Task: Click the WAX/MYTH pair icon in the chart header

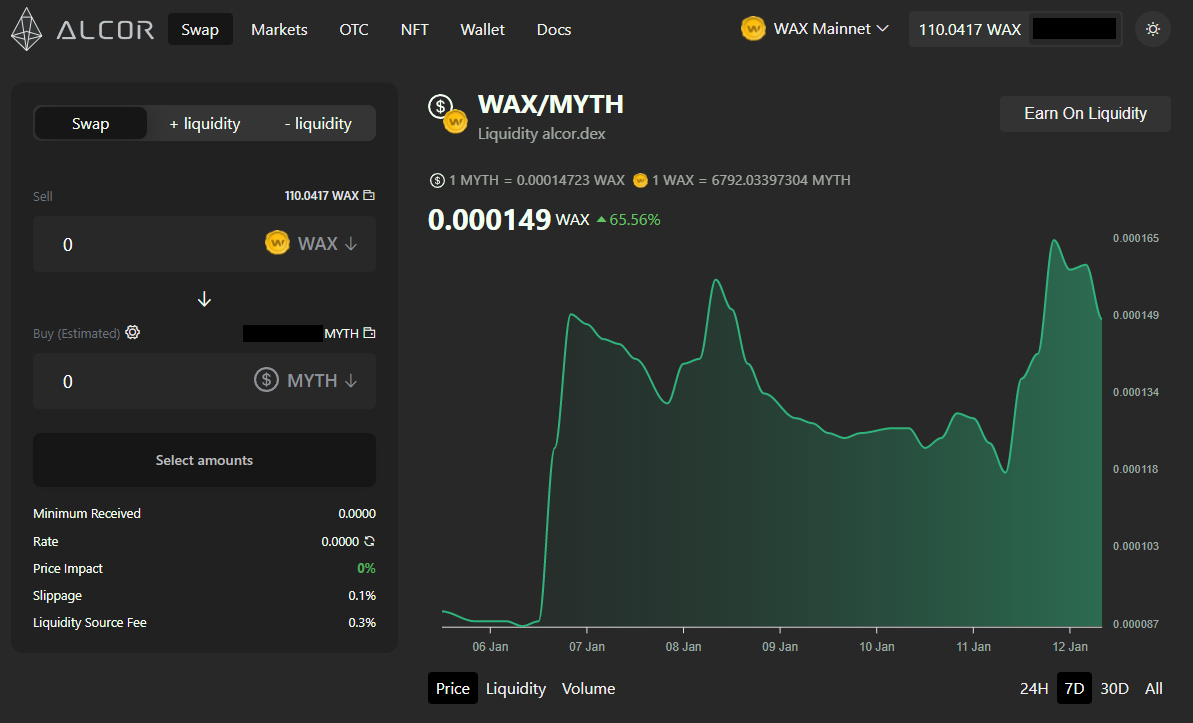Action: tap(447, 113)
